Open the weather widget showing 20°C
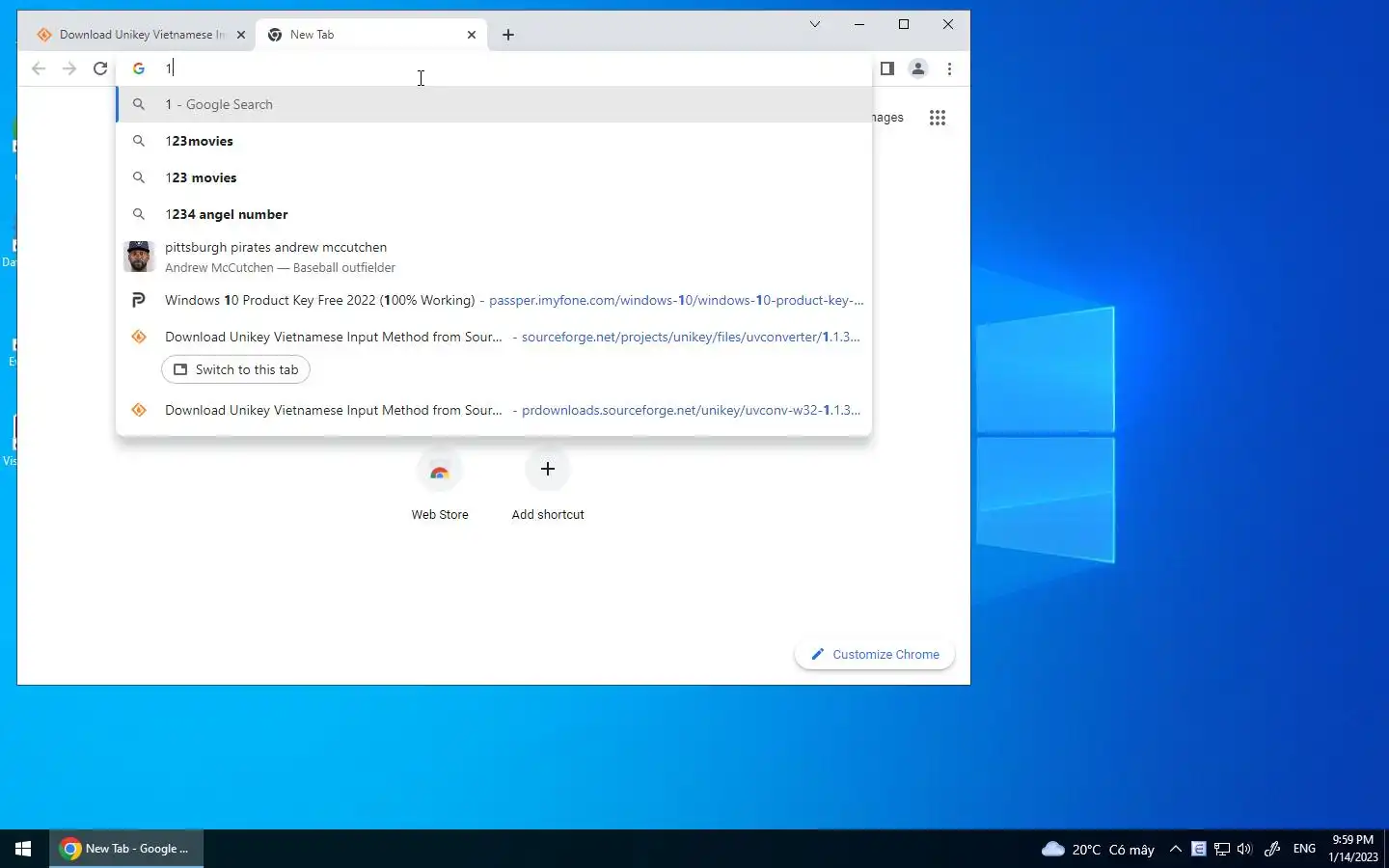 click(1098, 849)
